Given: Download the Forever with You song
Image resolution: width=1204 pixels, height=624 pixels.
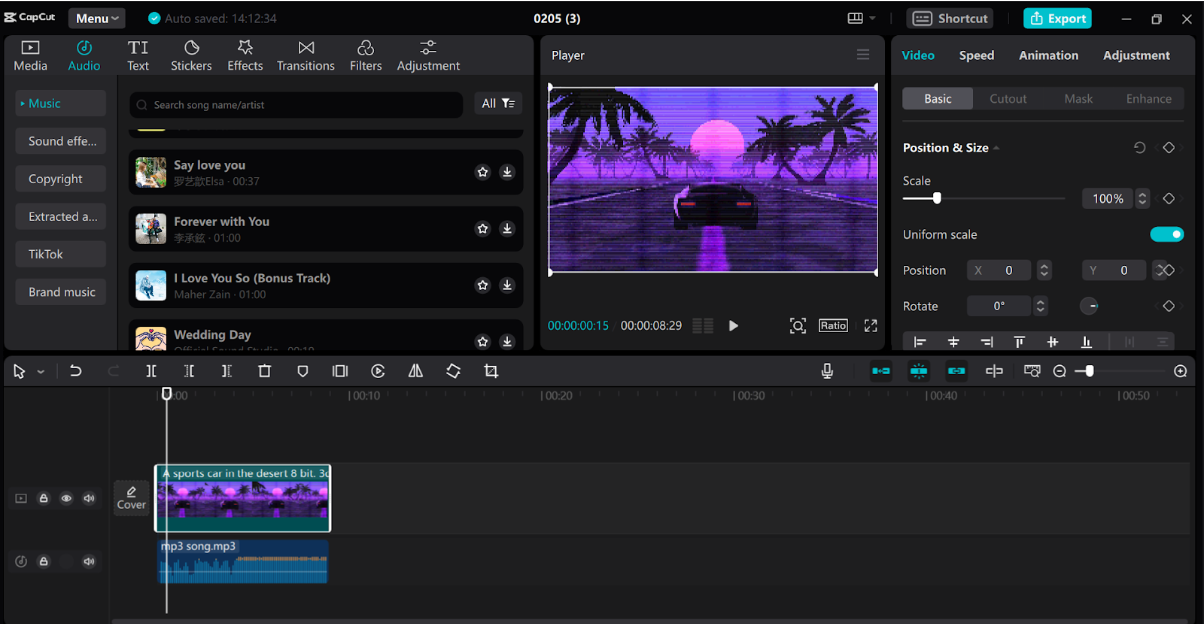Looking at the screenshot, I should pos(507,229).
